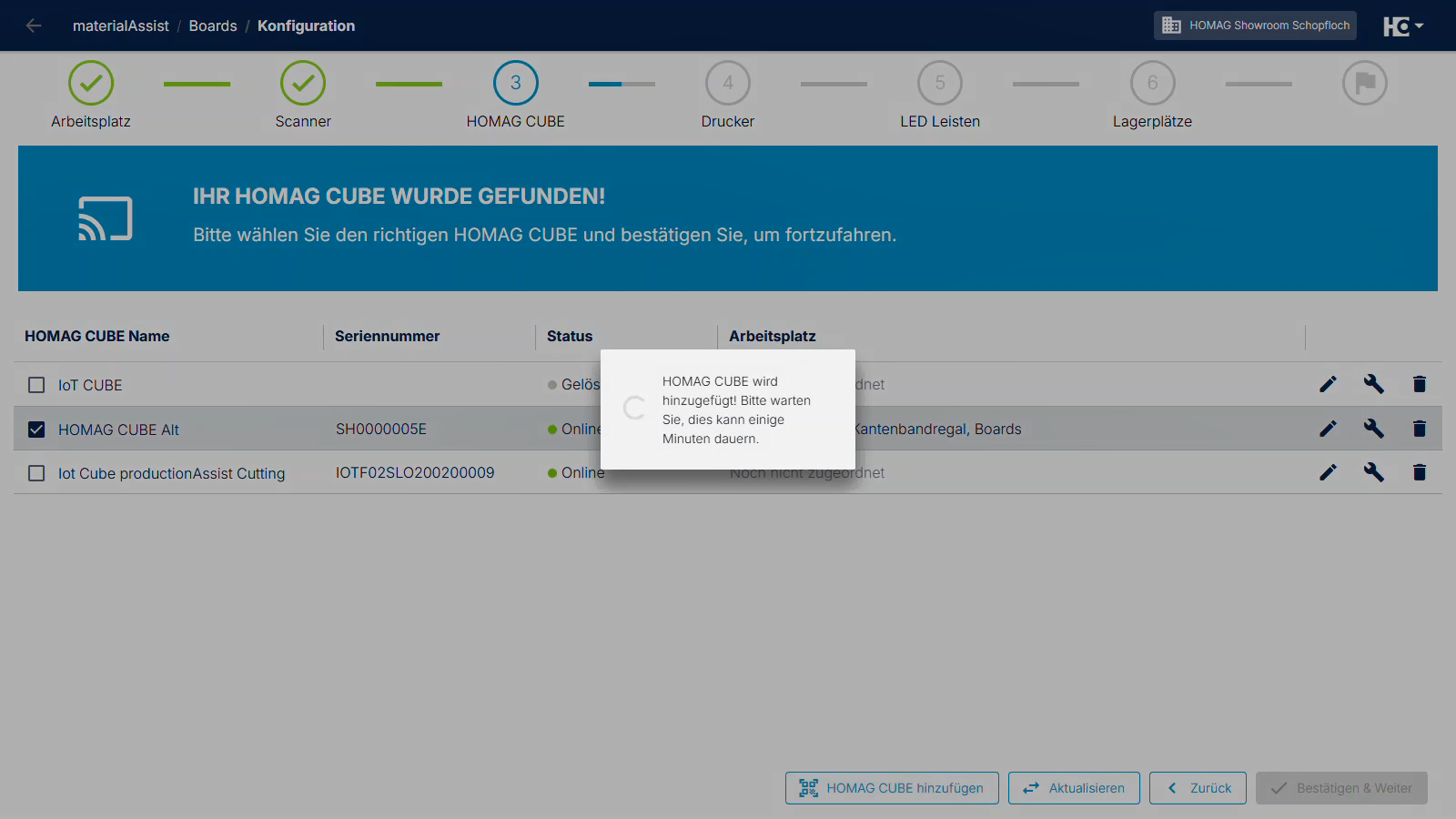Open Boards breadcrumb link

[213, 25]
